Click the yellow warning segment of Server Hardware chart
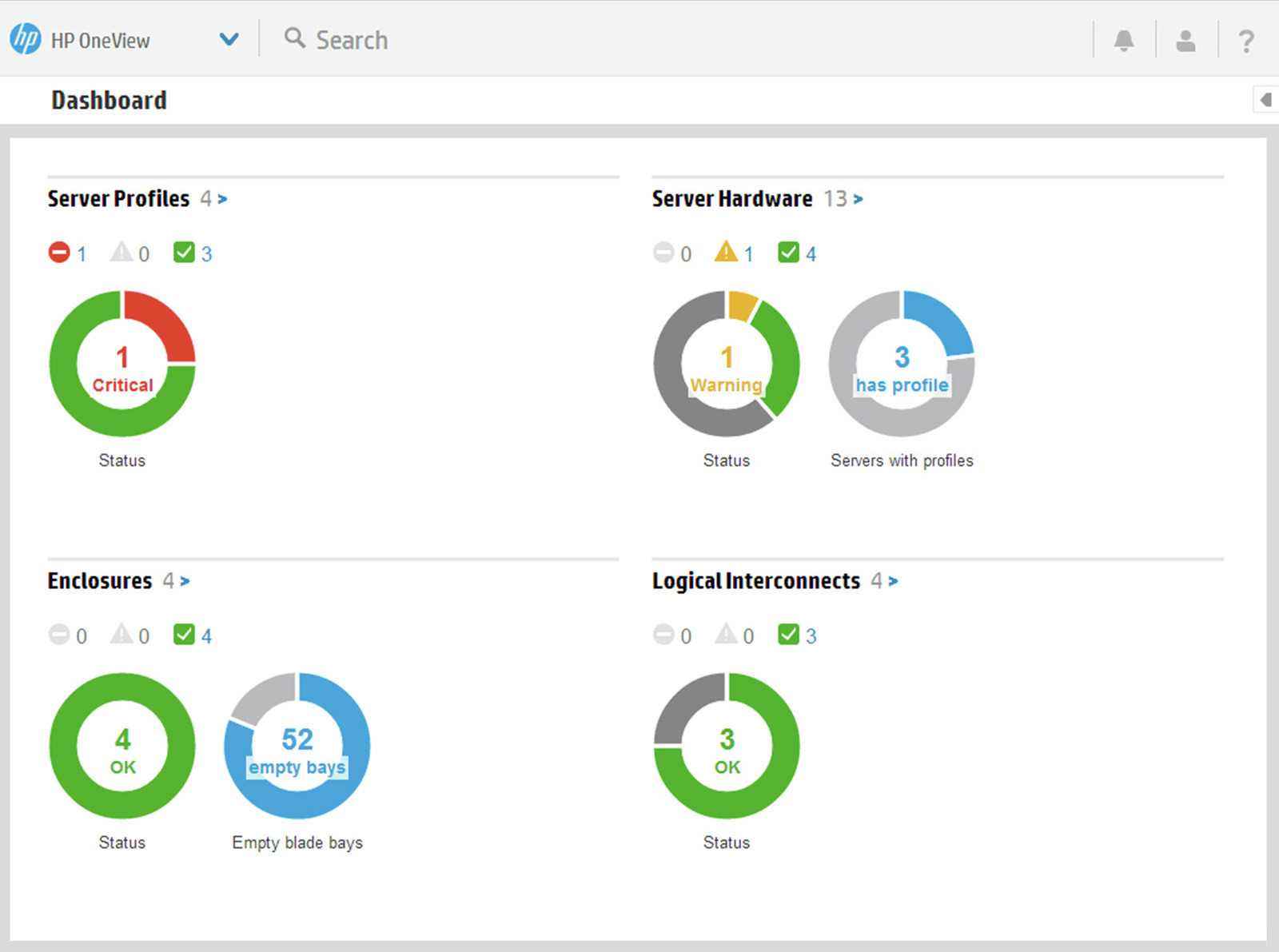Image resolution: width=1279 pixels, height=952 pixels. (743, 305)
